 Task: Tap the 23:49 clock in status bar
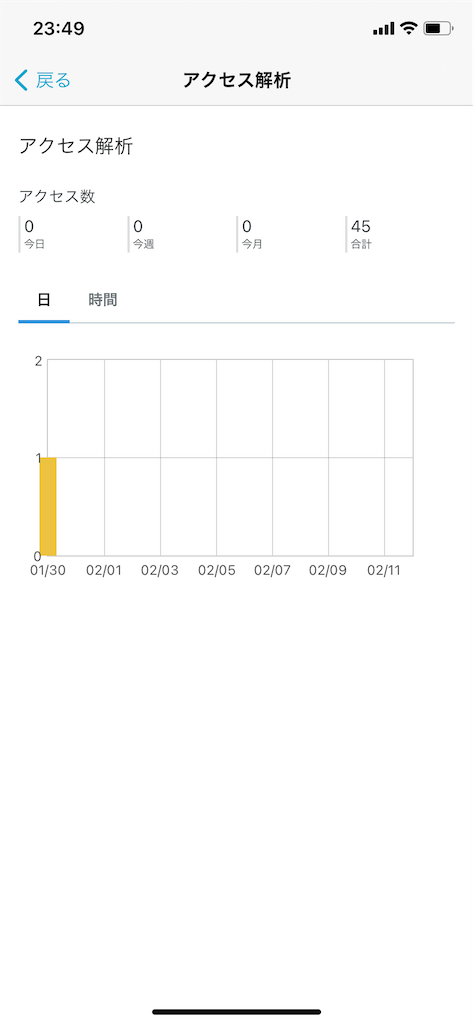pyautogui.click(x=58, y=29)
